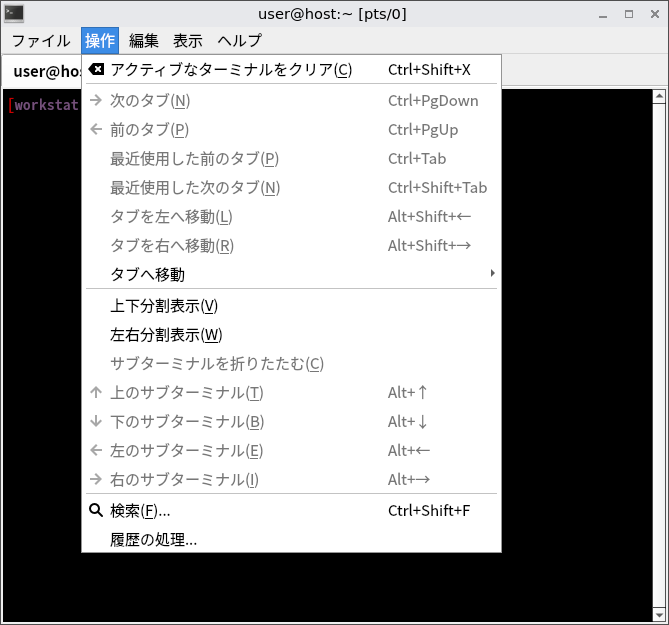The image size is (669, 625).
Task: Click the lower subterminal down-arrow icon
Action: [96, 422]
